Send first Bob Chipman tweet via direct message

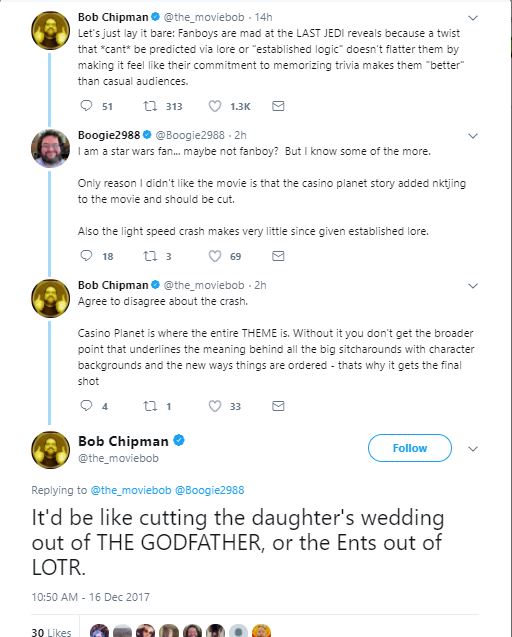pos(278,106)
